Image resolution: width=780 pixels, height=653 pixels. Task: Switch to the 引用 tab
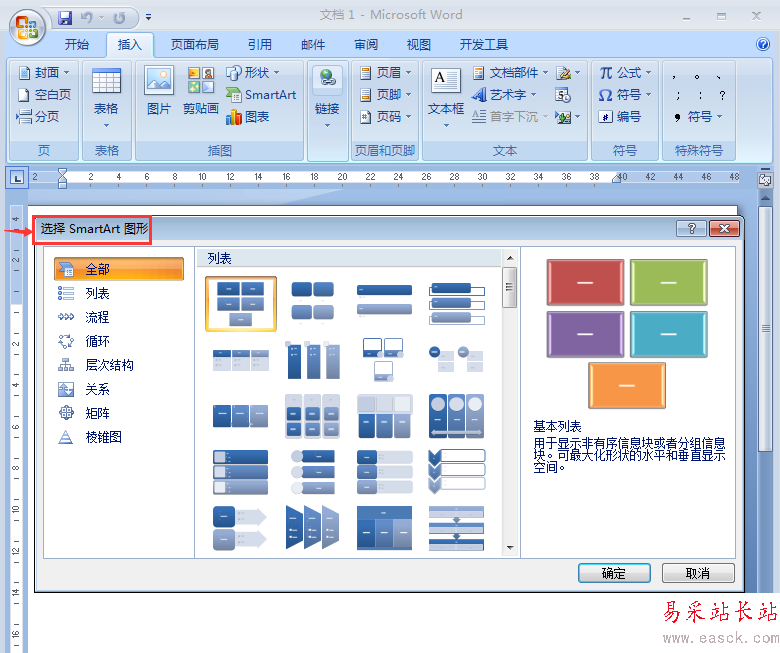click(x=260, y=45)
